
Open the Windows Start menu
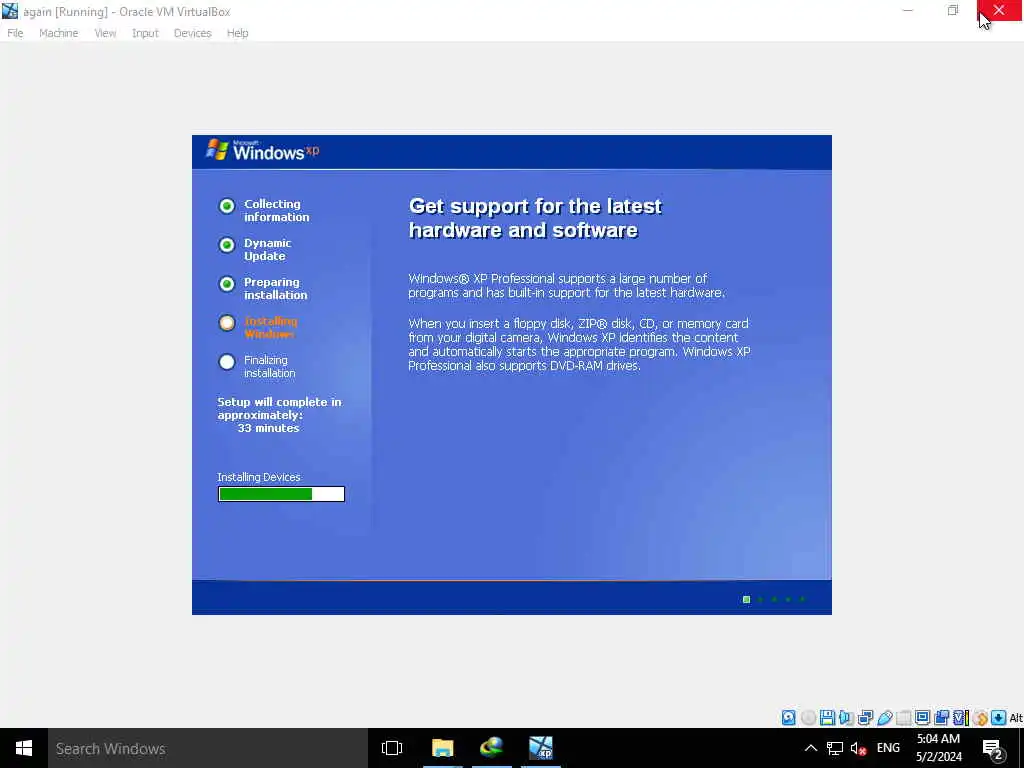coord(24,748)
